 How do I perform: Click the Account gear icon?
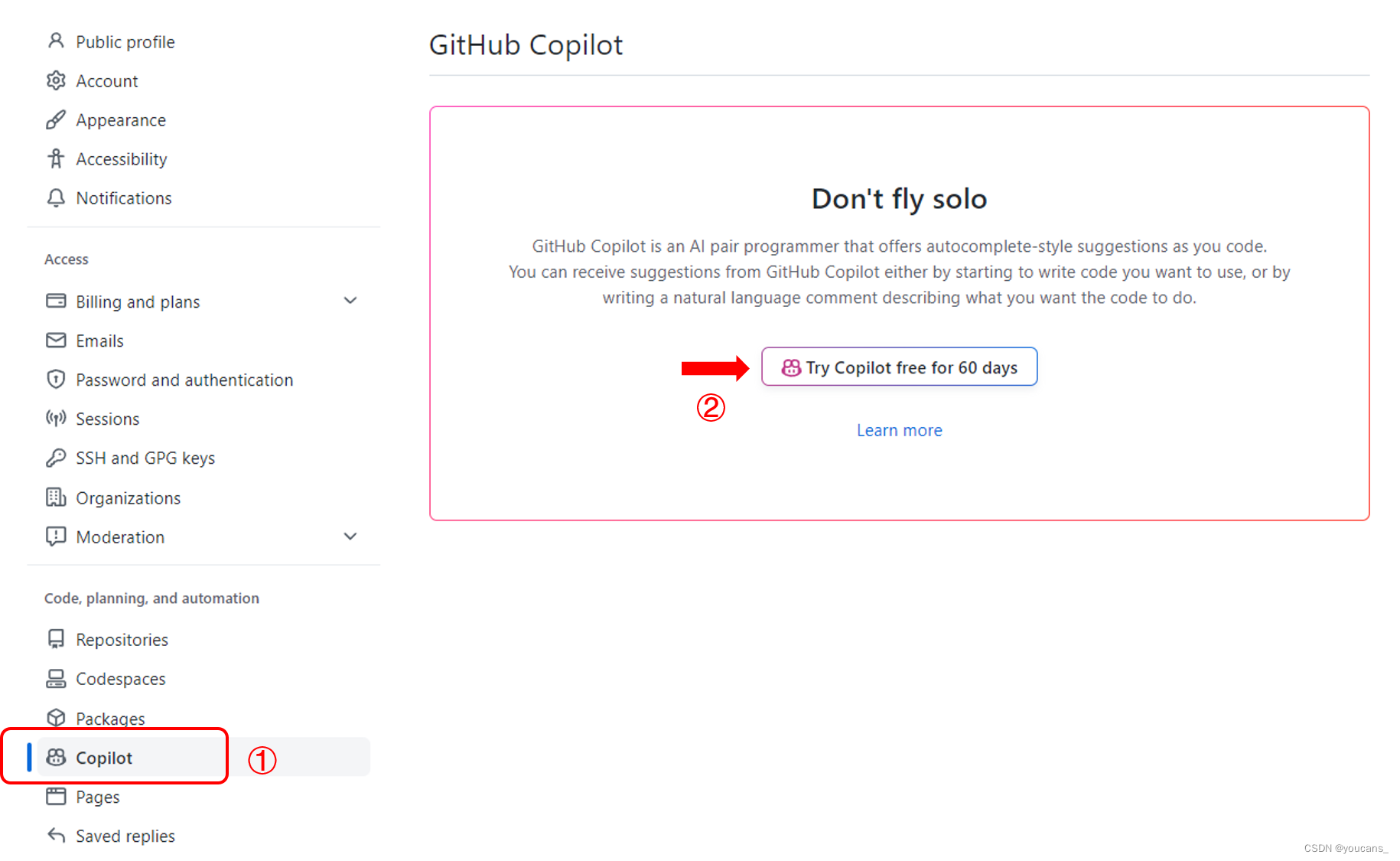pyautogui.click(x=56, y=80)
